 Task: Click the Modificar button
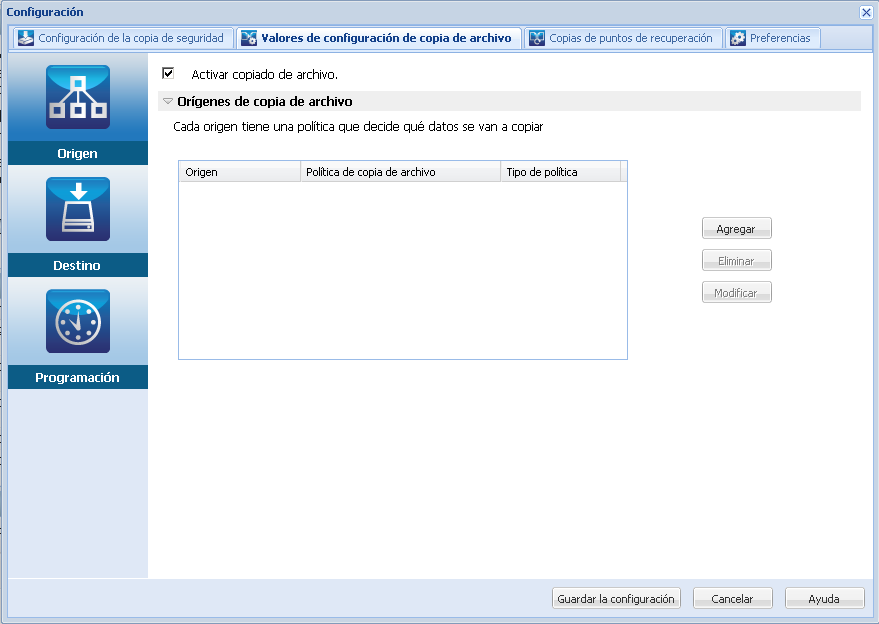point(736,292)
